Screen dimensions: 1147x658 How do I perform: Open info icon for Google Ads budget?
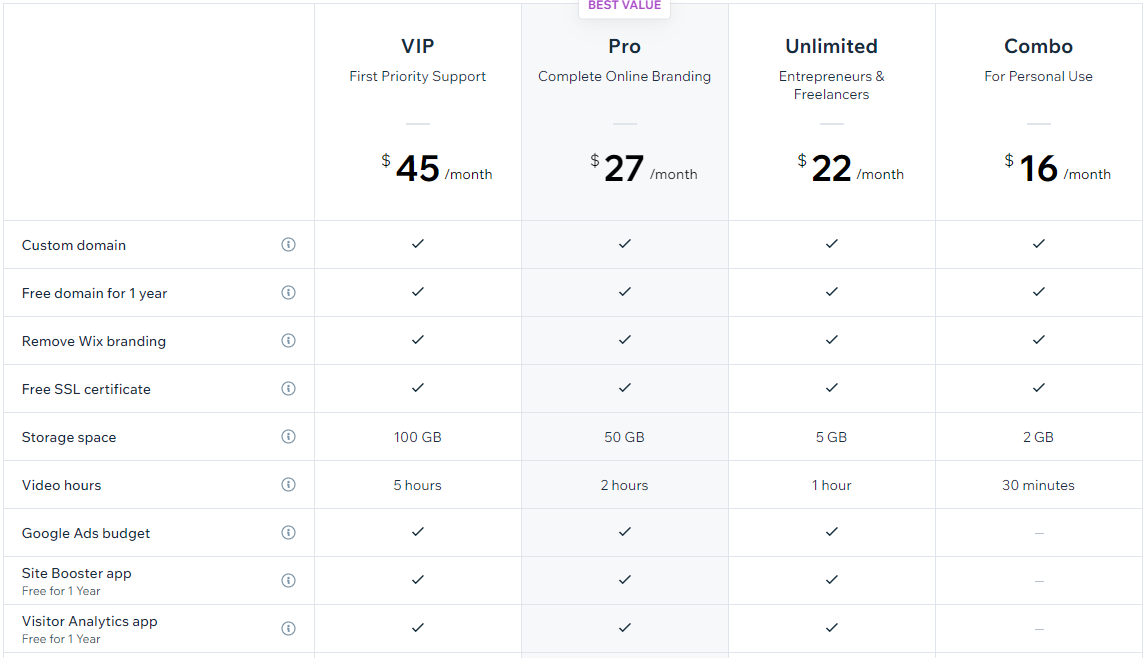click(288, 532)
